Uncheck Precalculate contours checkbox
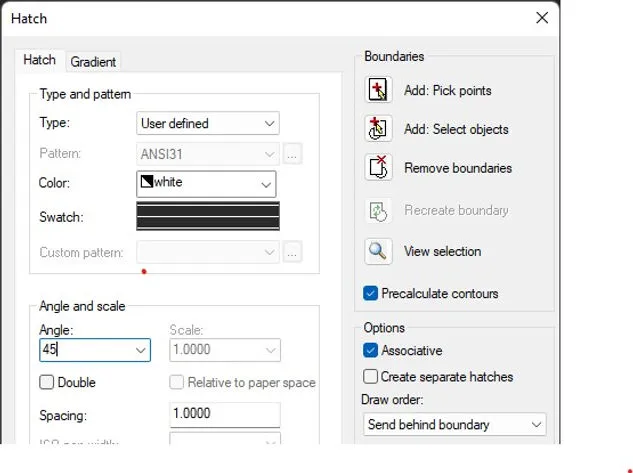Image resolution: width=633 pixels, height=473 pixels. tap(371, 294)
